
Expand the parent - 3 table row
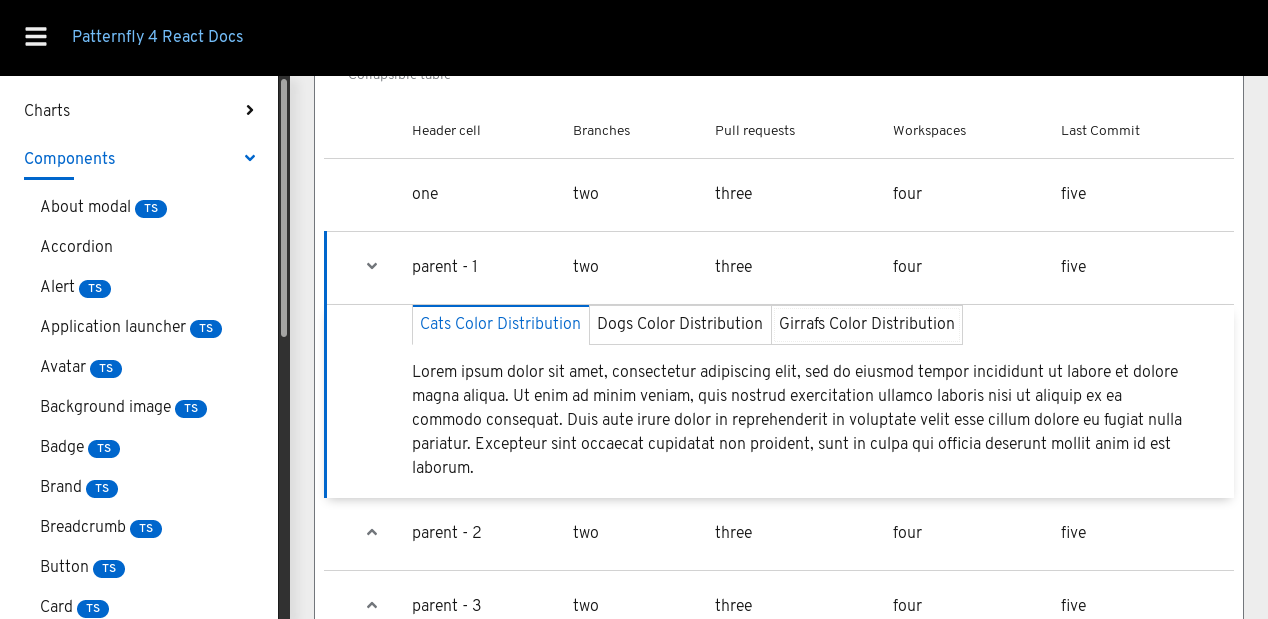click(371, 605)
